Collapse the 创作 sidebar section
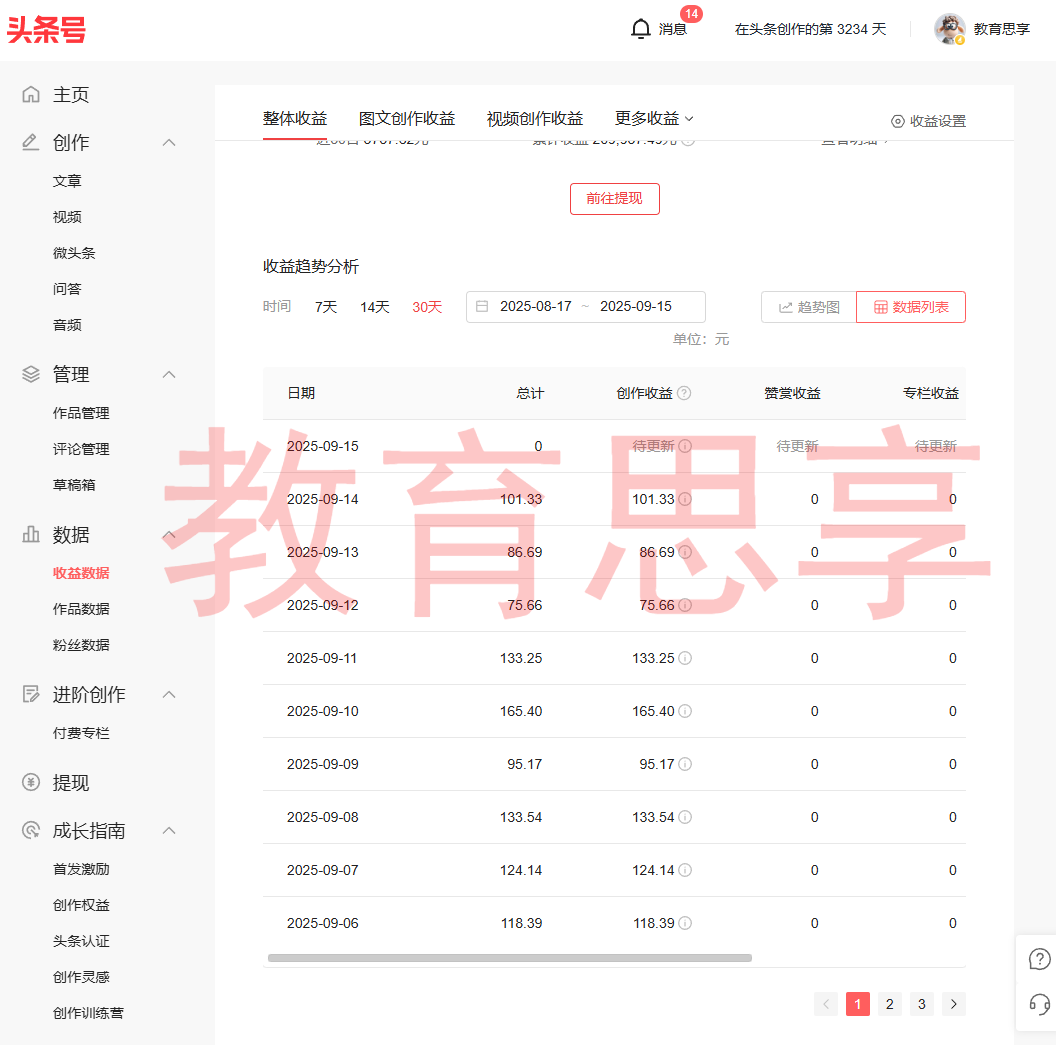The width and height of the screenshot is (1056, 1045). 169,143
